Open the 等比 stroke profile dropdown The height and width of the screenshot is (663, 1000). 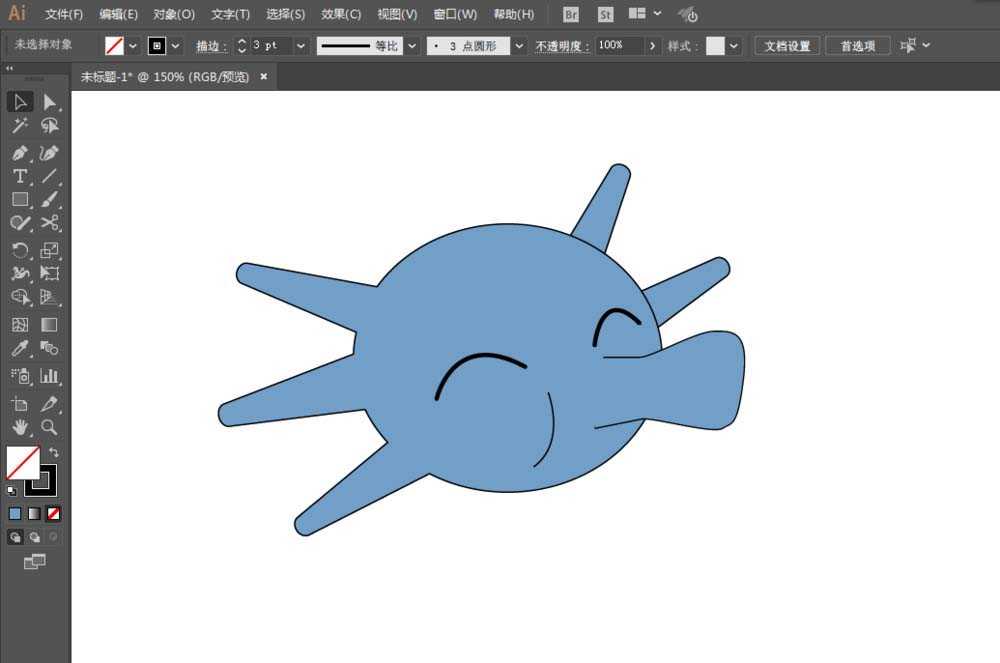pos(412,46)
